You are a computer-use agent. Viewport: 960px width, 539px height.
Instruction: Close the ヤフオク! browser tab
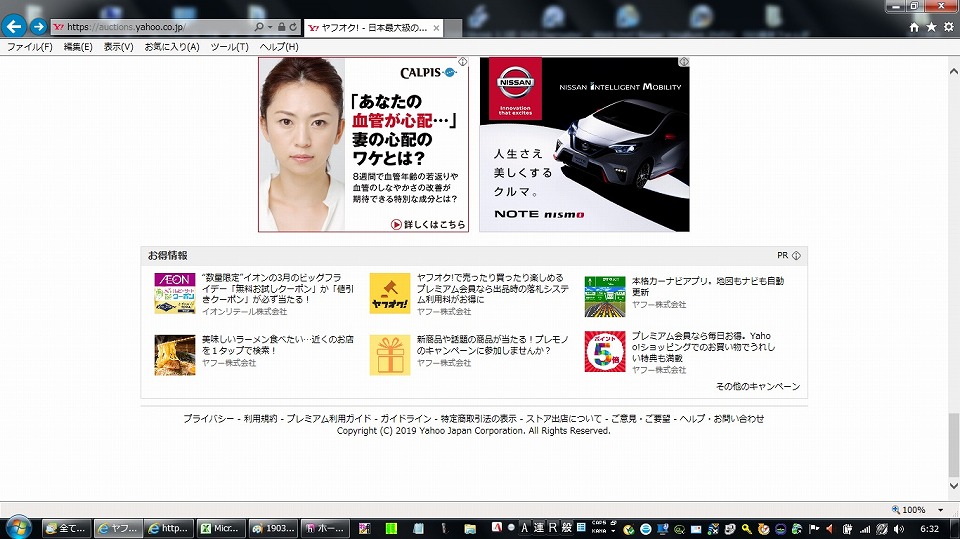tap(436, 27)
